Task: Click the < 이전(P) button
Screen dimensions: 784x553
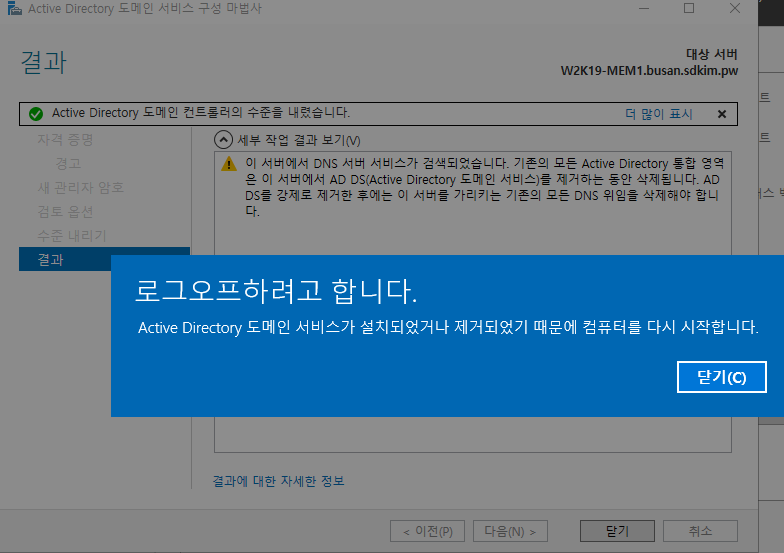Action: point(428,531)
